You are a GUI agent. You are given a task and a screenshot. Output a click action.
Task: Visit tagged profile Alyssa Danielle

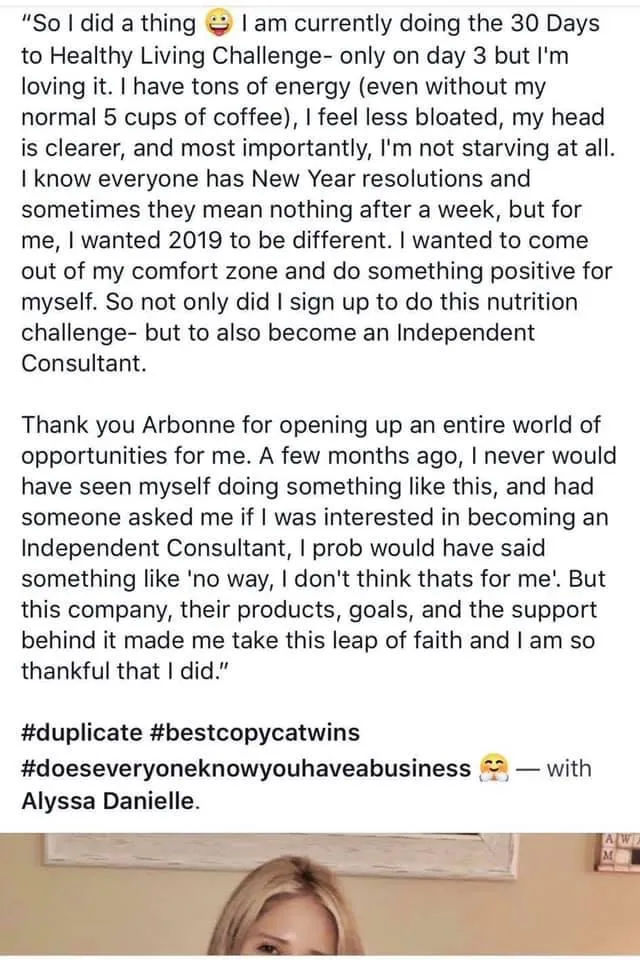pos(109,801)
